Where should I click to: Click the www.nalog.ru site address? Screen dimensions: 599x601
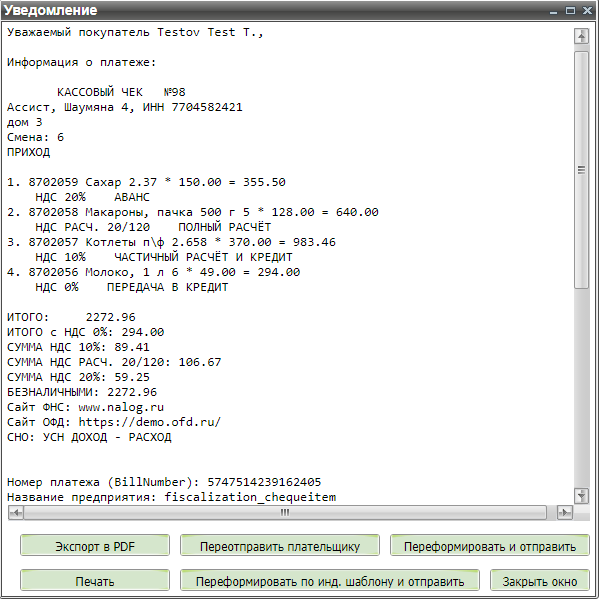click(x=121, y=407)
